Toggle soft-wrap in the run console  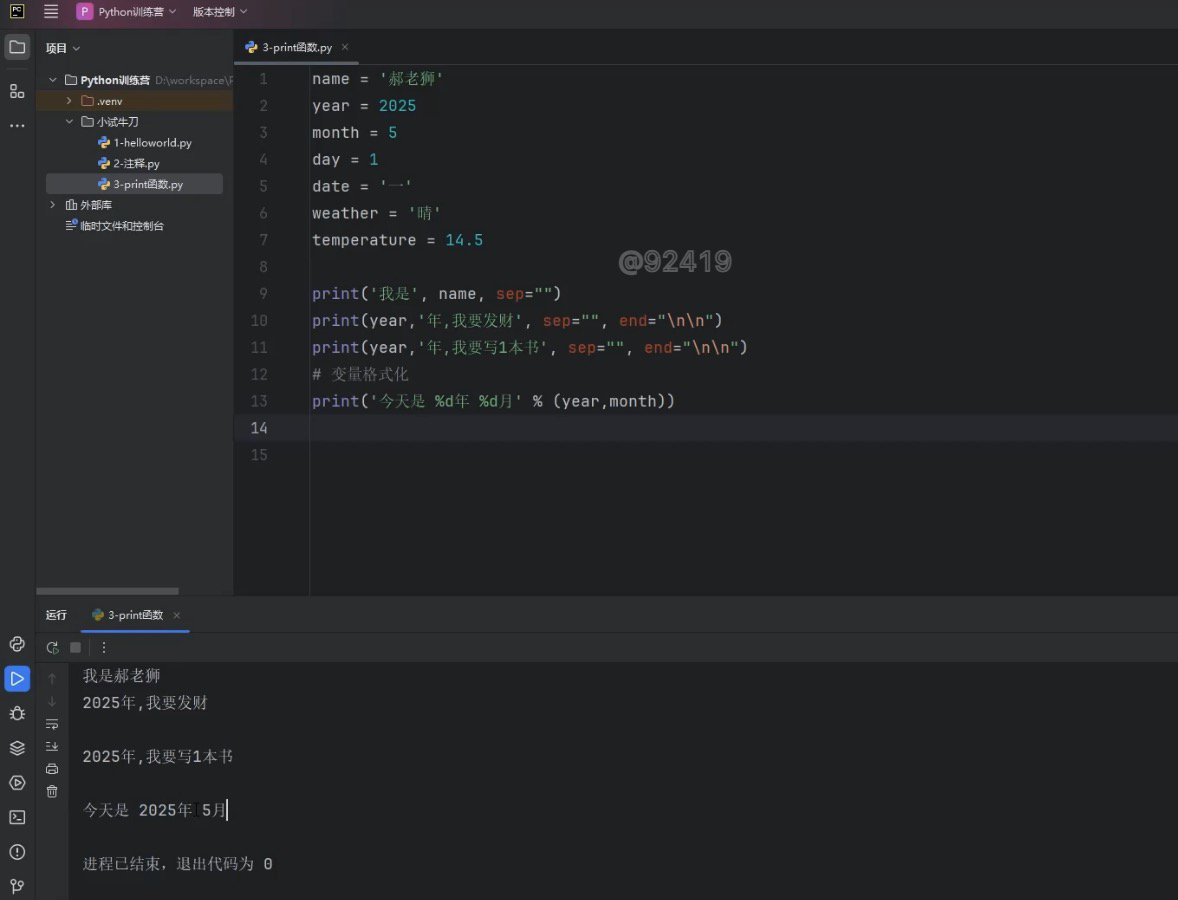click(x=52, y=724)
